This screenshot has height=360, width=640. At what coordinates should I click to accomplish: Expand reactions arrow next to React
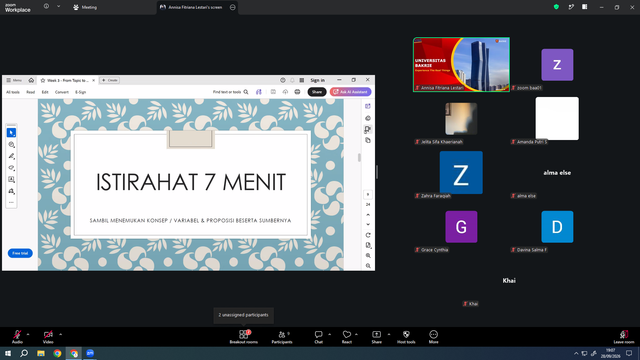[356, 334]
